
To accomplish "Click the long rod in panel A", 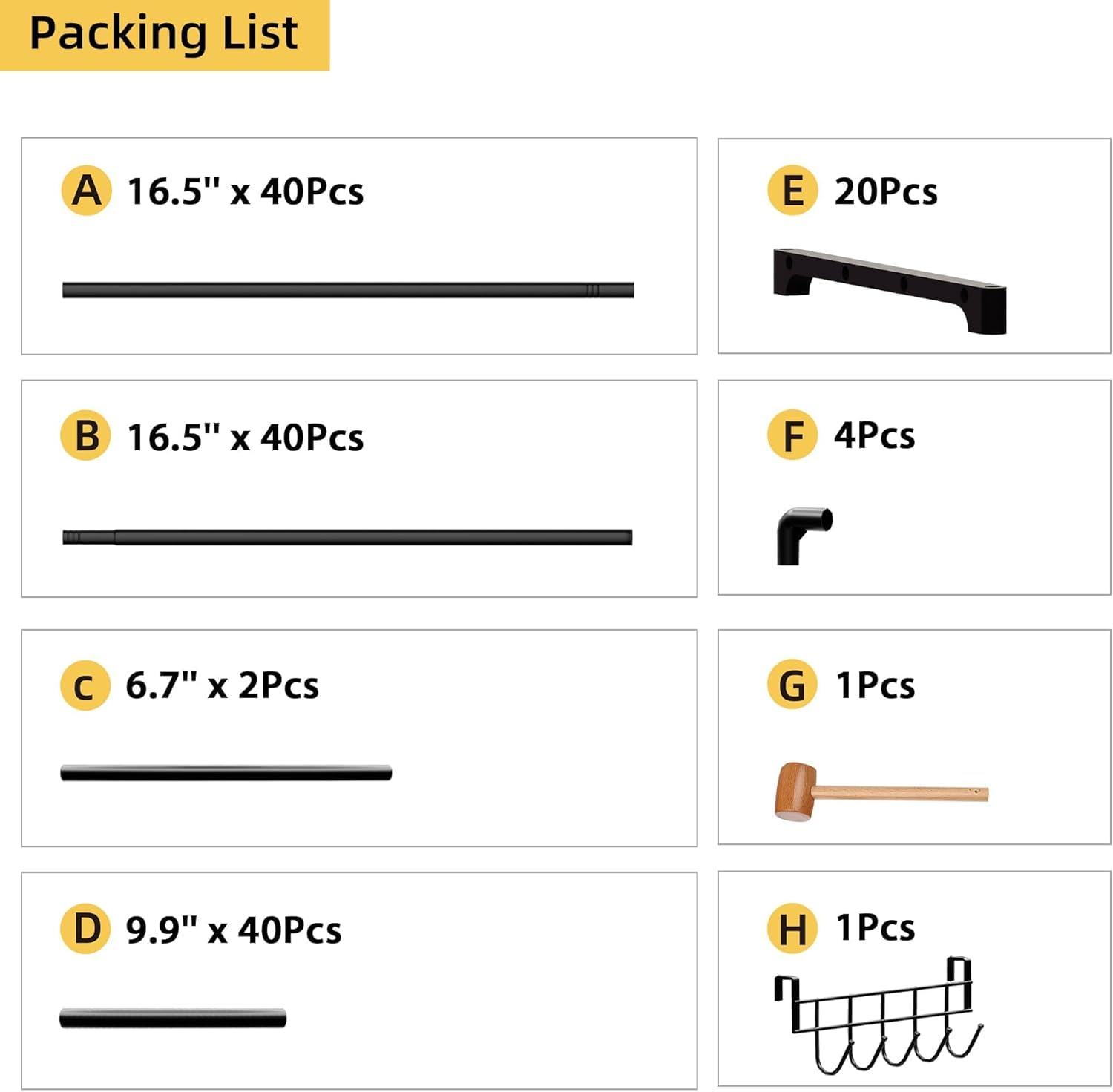I will (348, 290).
